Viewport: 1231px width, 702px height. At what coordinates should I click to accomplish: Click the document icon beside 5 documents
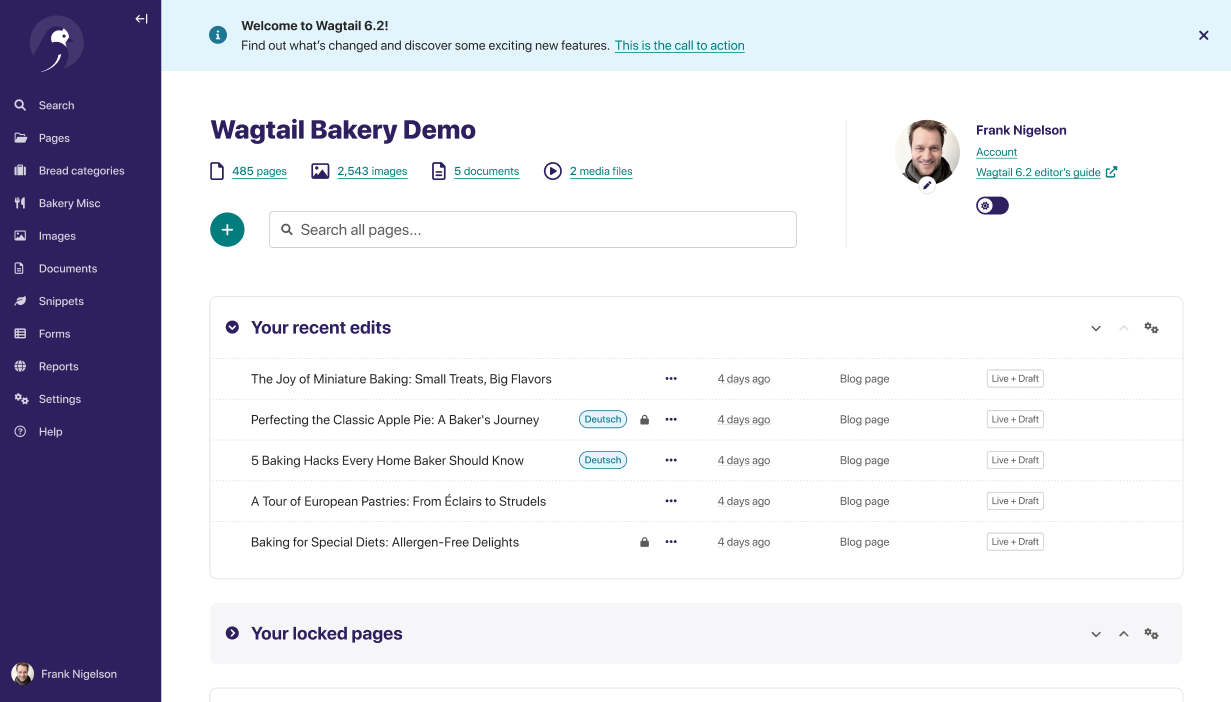tap(438, 171)
